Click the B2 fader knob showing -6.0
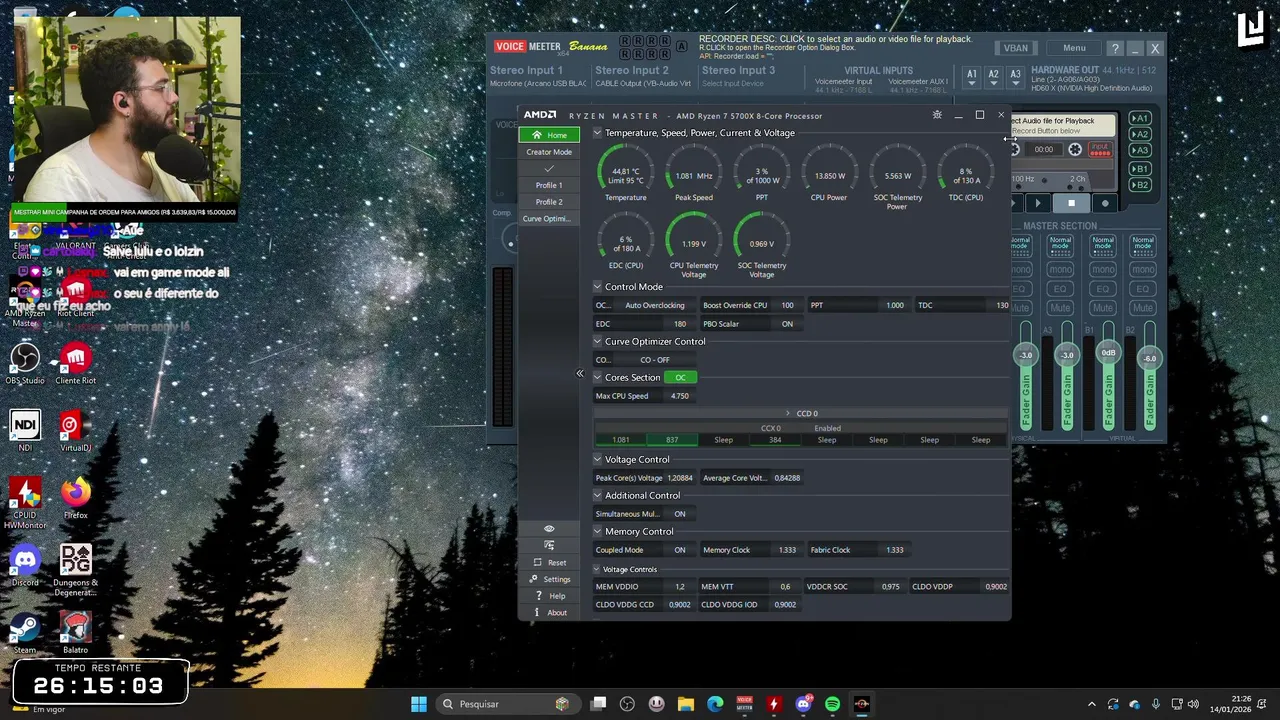Image resolution: width=1280 pixels, height=720 pixels. 1150,358
